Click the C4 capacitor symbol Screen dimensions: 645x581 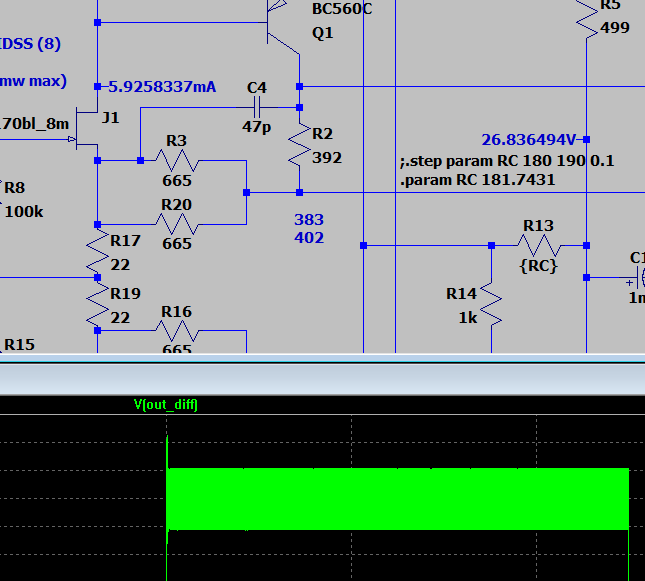coord(257,108)
